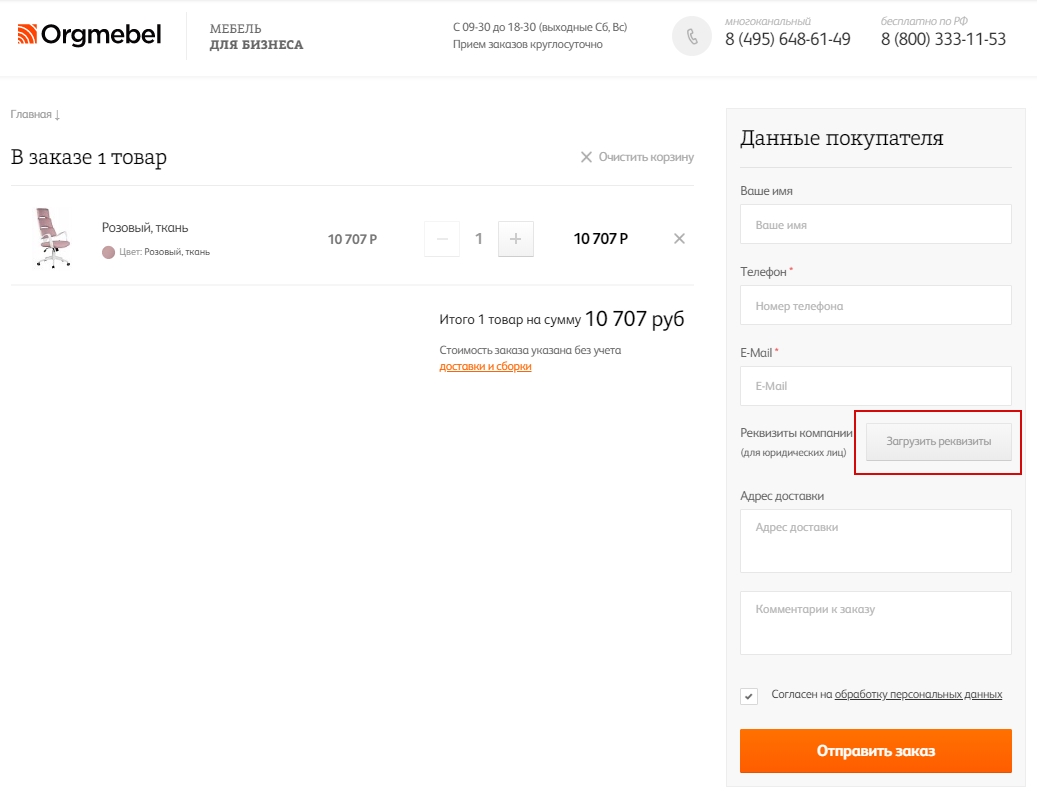Click the Главная breadcrumb link
The width and height of the screenshot is (1037, 802).
pyautogui.click(x=31, y=114)
